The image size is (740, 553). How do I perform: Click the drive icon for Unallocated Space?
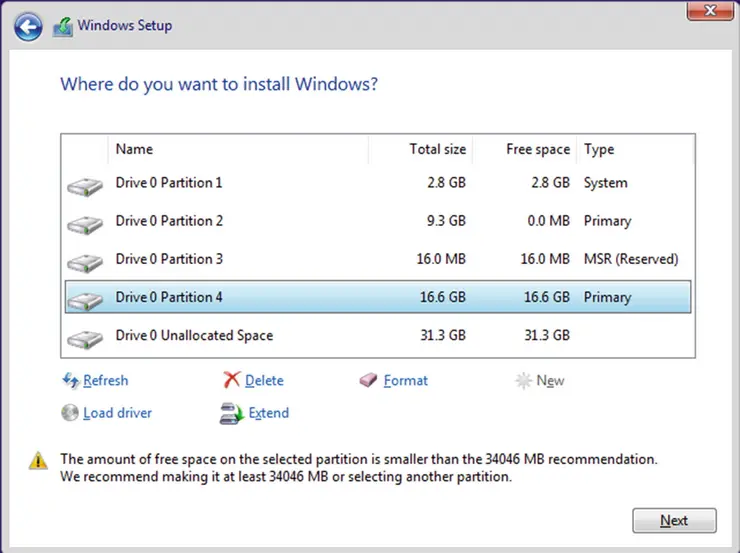[x=85, y=338]
